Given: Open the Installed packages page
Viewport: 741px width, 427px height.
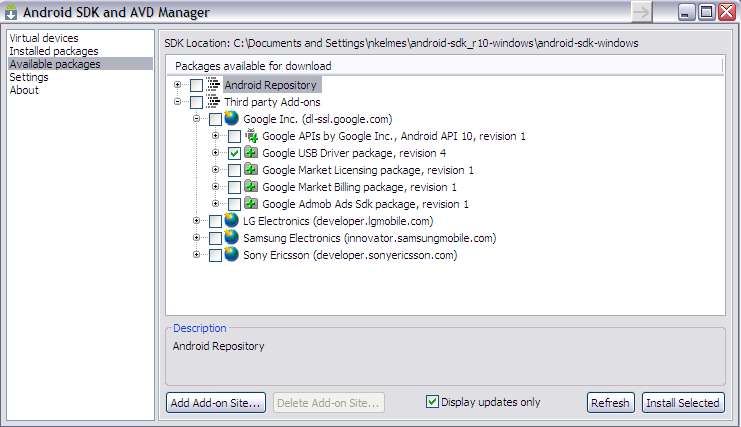Looking at the screenshot, I should [x=54, y=51].
